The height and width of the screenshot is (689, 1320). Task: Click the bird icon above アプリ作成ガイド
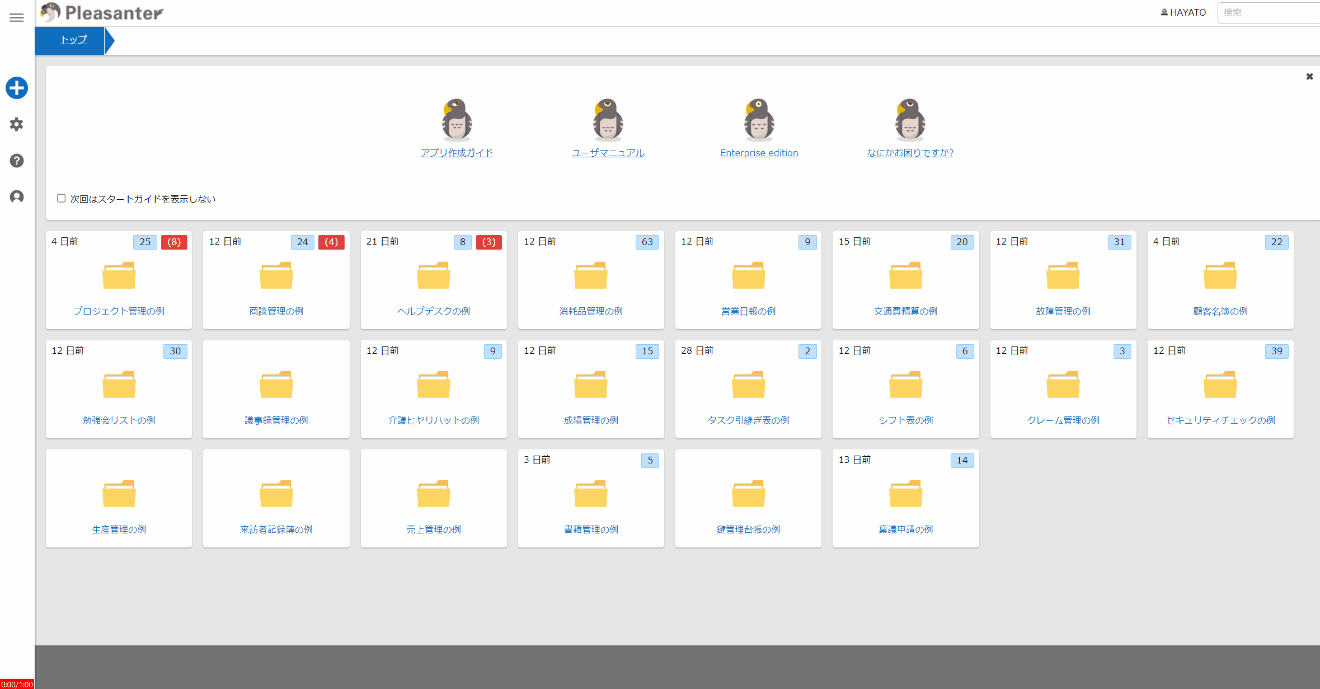457,119
